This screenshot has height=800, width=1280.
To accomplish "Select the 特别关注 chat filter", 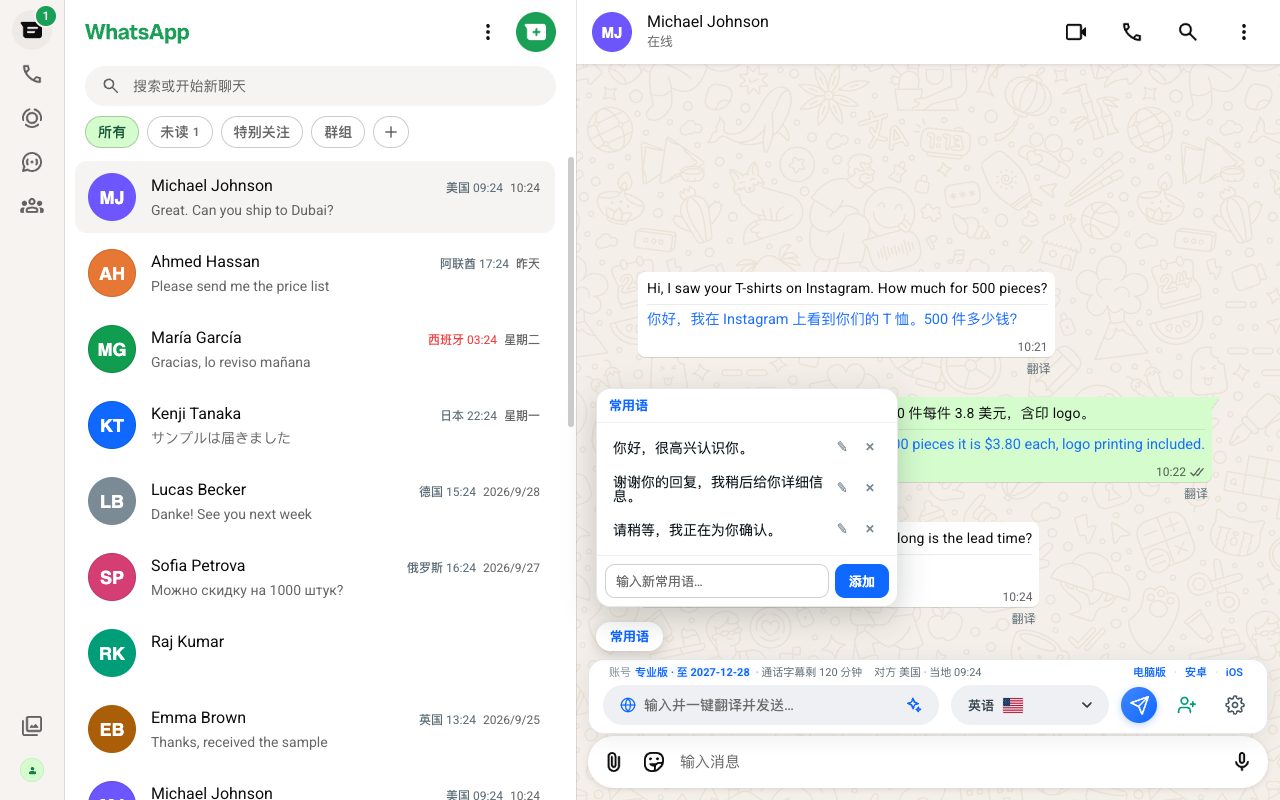I will coord(262,132).
